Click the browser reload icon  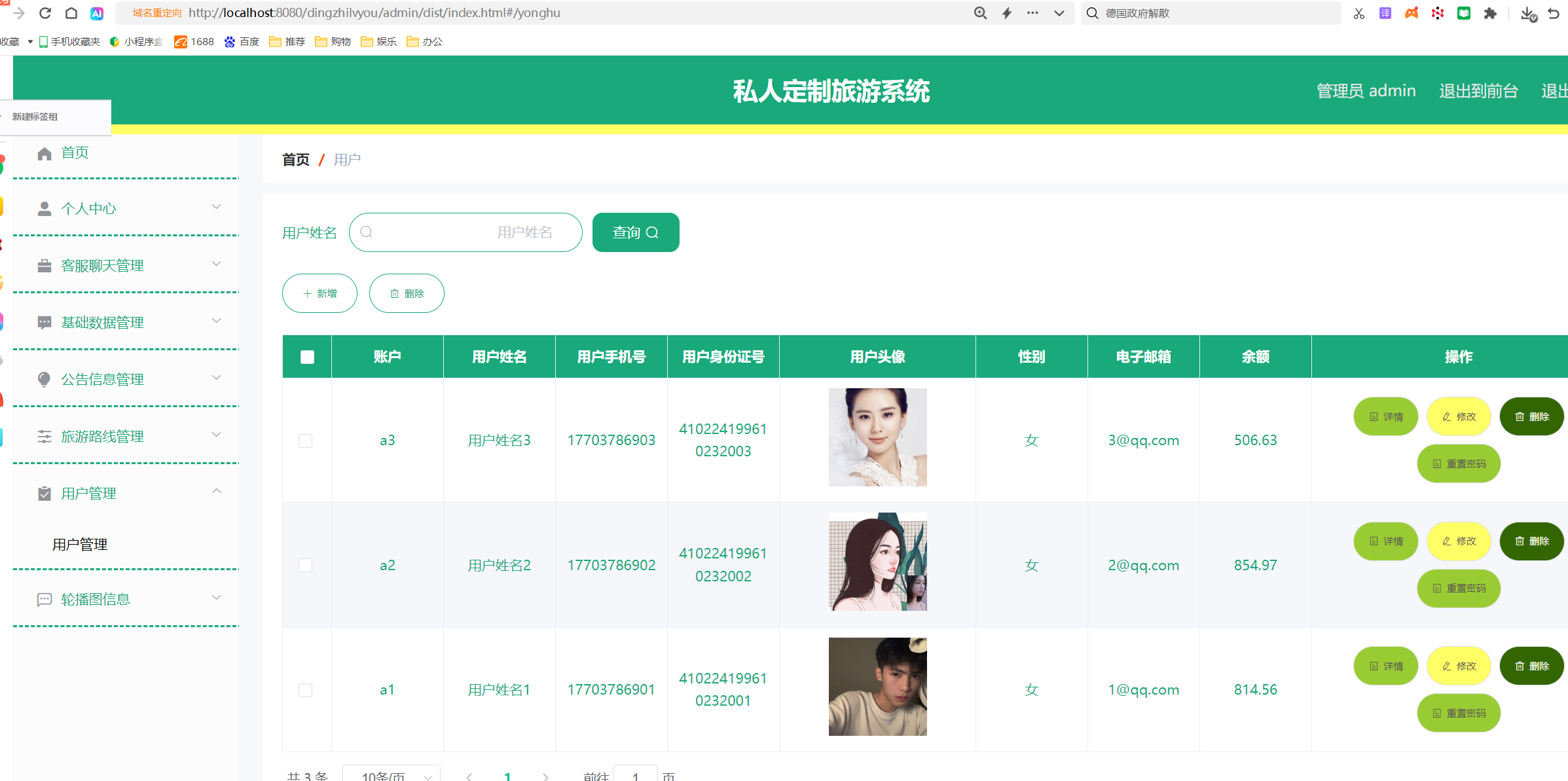pyautogui.click(x=45, y=13)
